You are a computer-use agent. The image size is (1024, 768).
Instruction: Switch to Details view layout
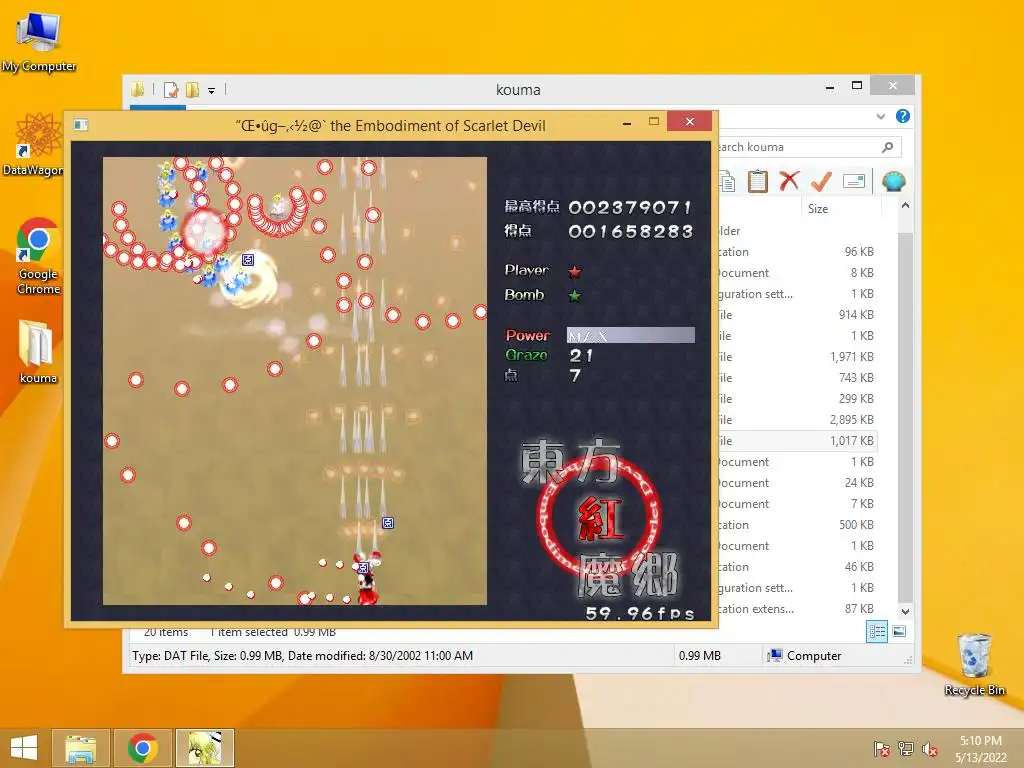click(x=877, y=632)
